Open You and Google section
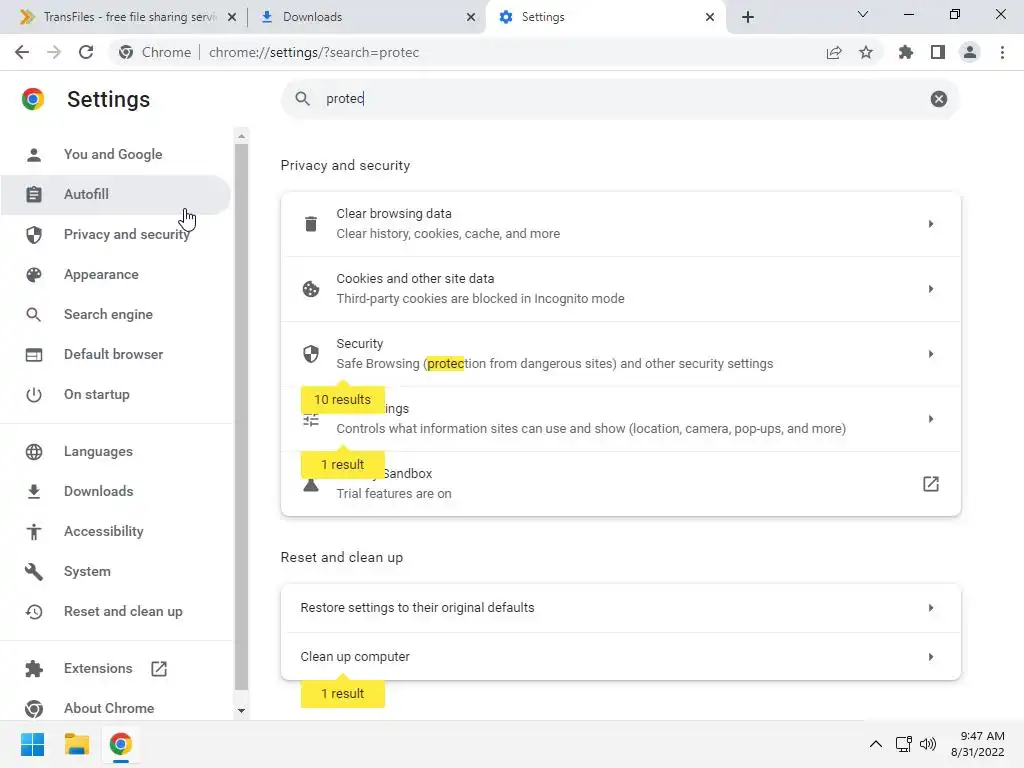This screenshot has height=768, width=1024. [x=115, y=154]
